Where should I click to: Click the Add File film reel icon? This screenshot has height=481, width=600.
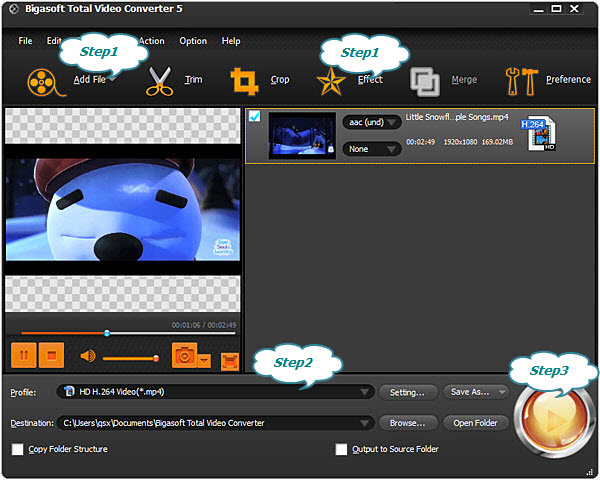[46, 82]
